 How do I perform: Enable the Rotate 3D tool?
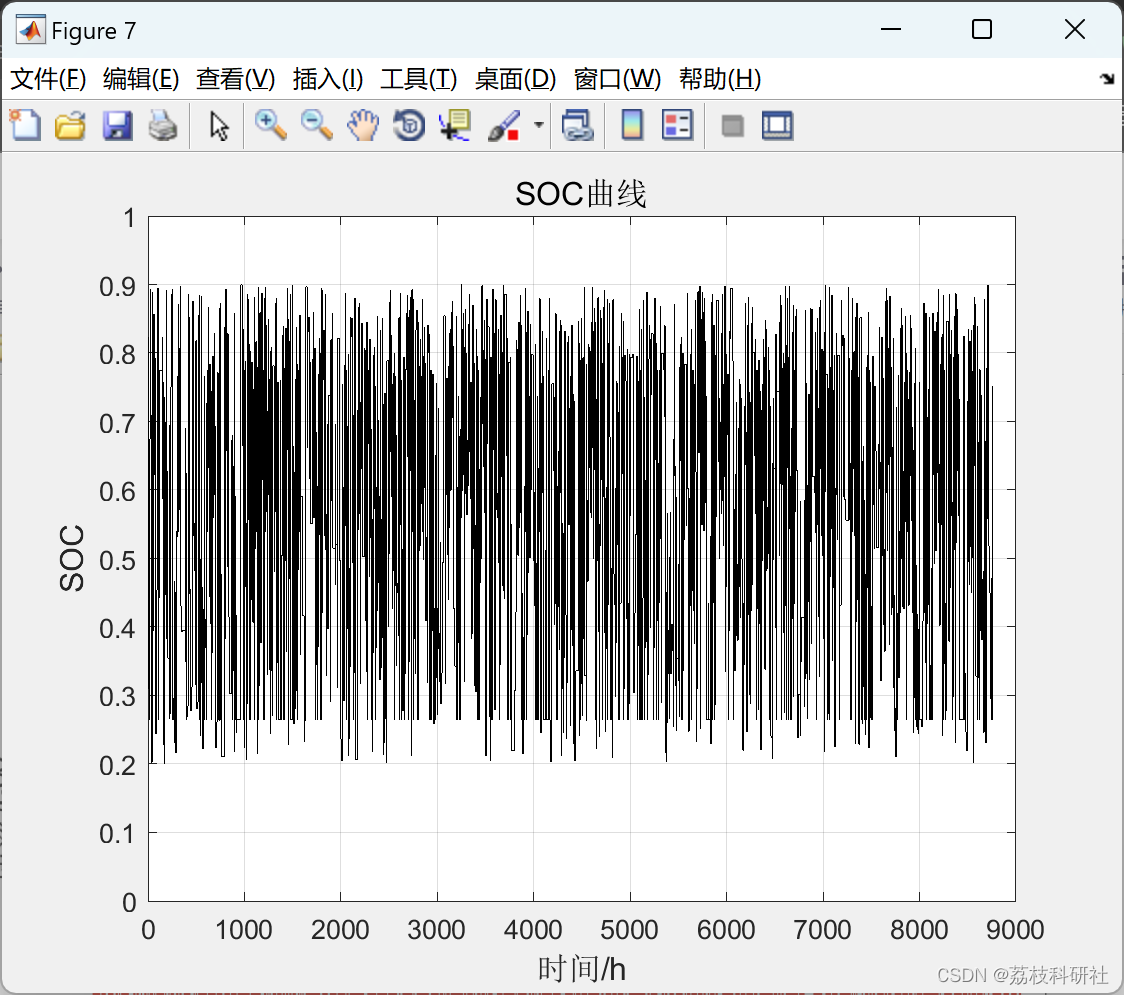(409, 125)
